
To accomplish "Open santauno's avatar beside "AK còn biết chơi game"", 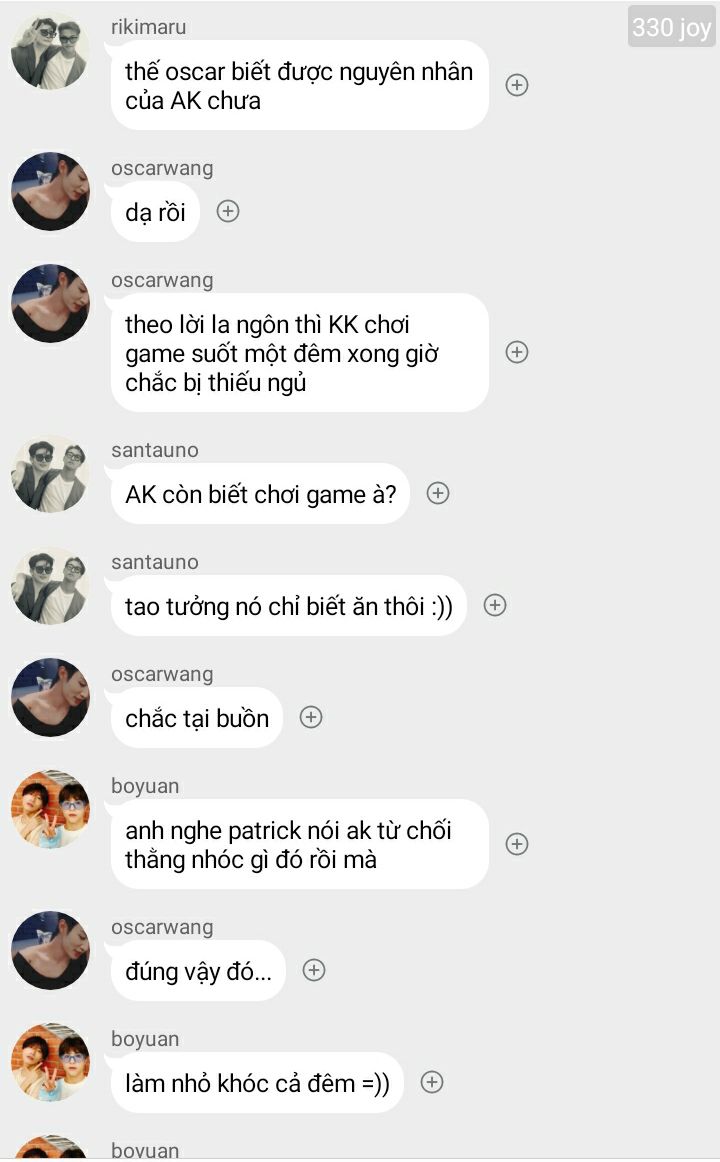I will tap(50, 474).
